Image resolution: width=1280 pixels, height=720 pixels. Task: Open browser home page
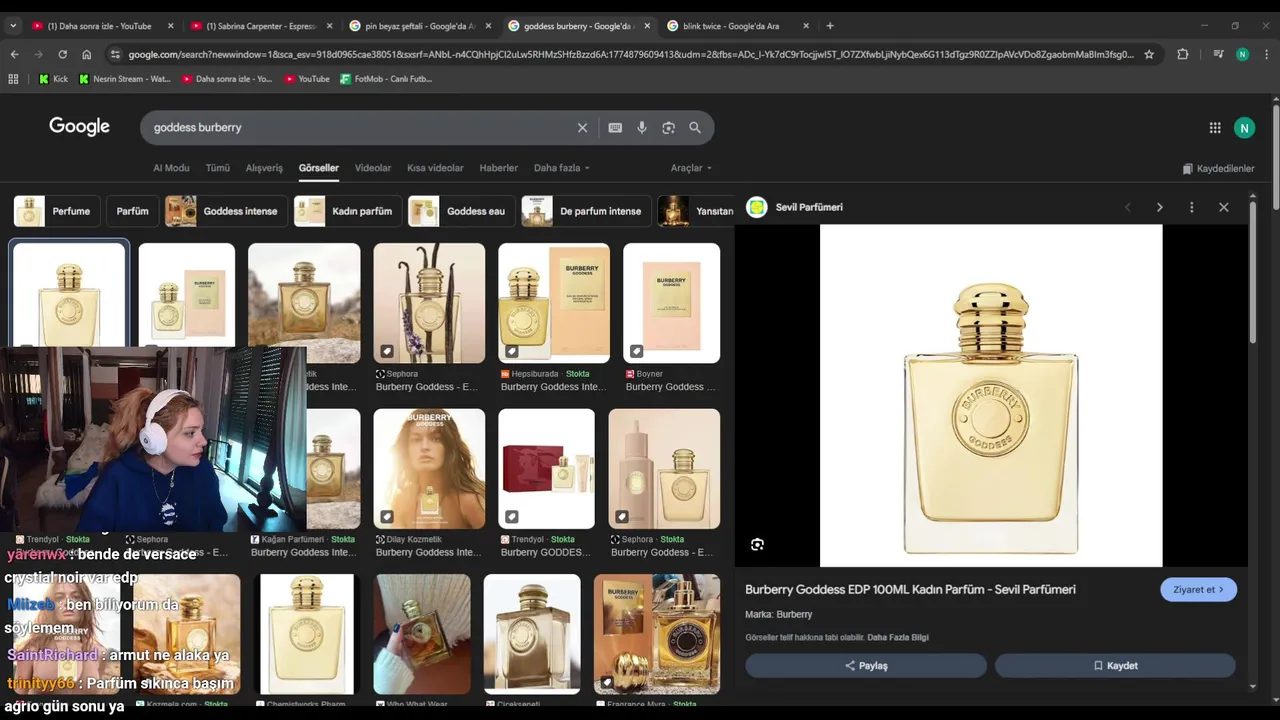[x=87, y=54]
